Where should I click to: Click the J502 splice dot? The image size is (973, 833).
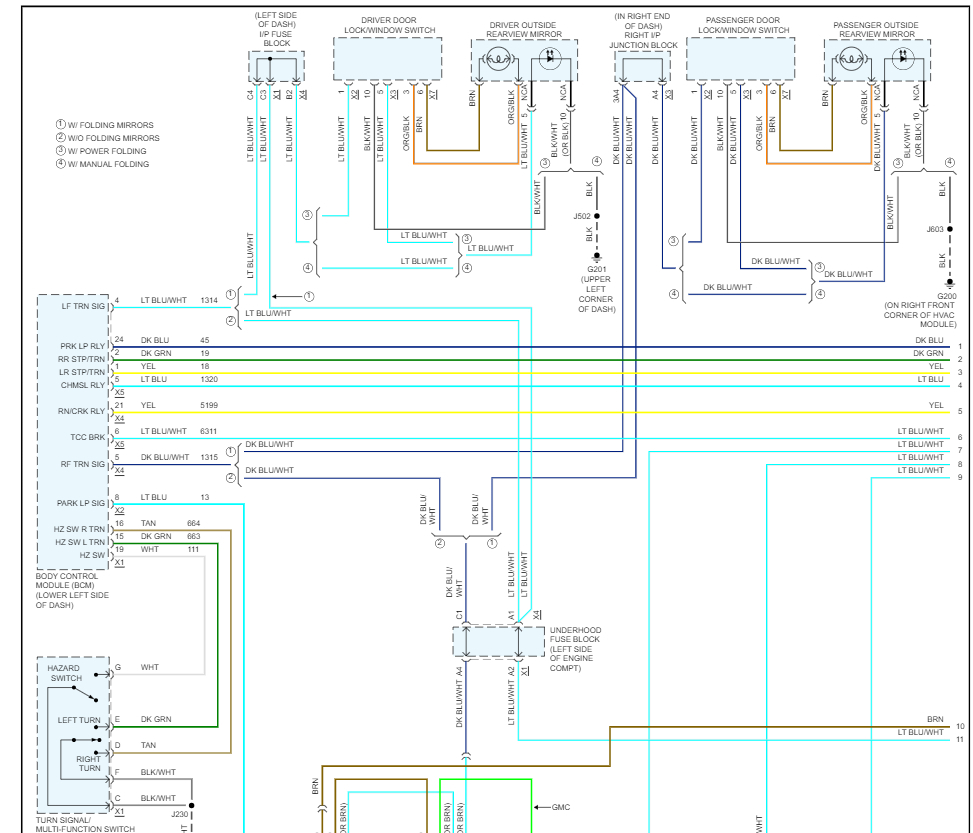pyautogui.click(x=597, y=215)
